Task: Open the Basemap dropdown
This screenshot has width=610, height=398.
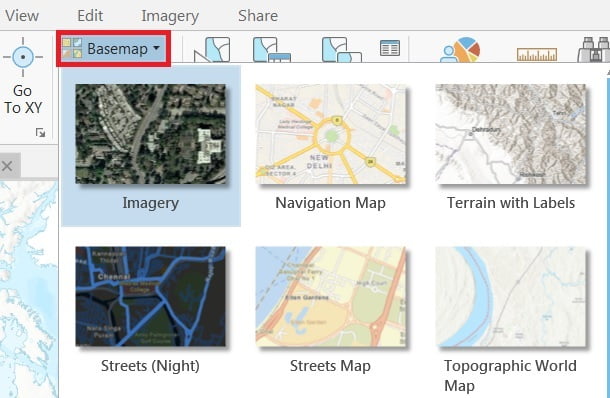Action: tap(113, 49)
